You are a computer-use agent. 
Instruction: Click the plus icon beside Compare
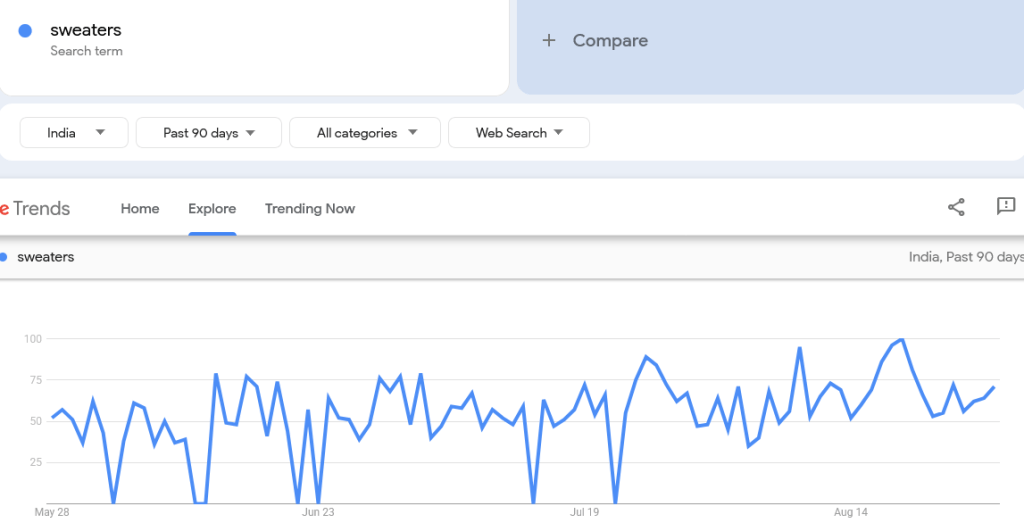(548, 41)
